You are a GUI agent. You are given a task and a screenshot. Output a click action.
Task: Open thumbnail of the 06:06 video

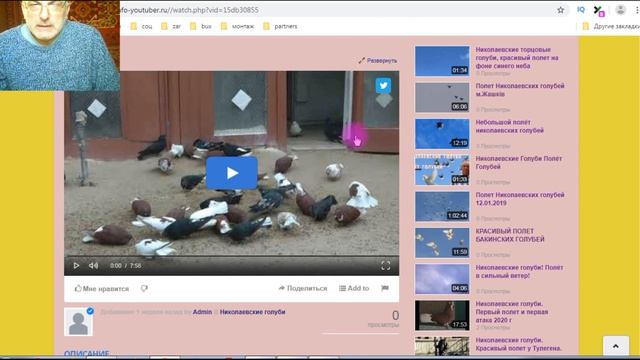pos(442,98)
